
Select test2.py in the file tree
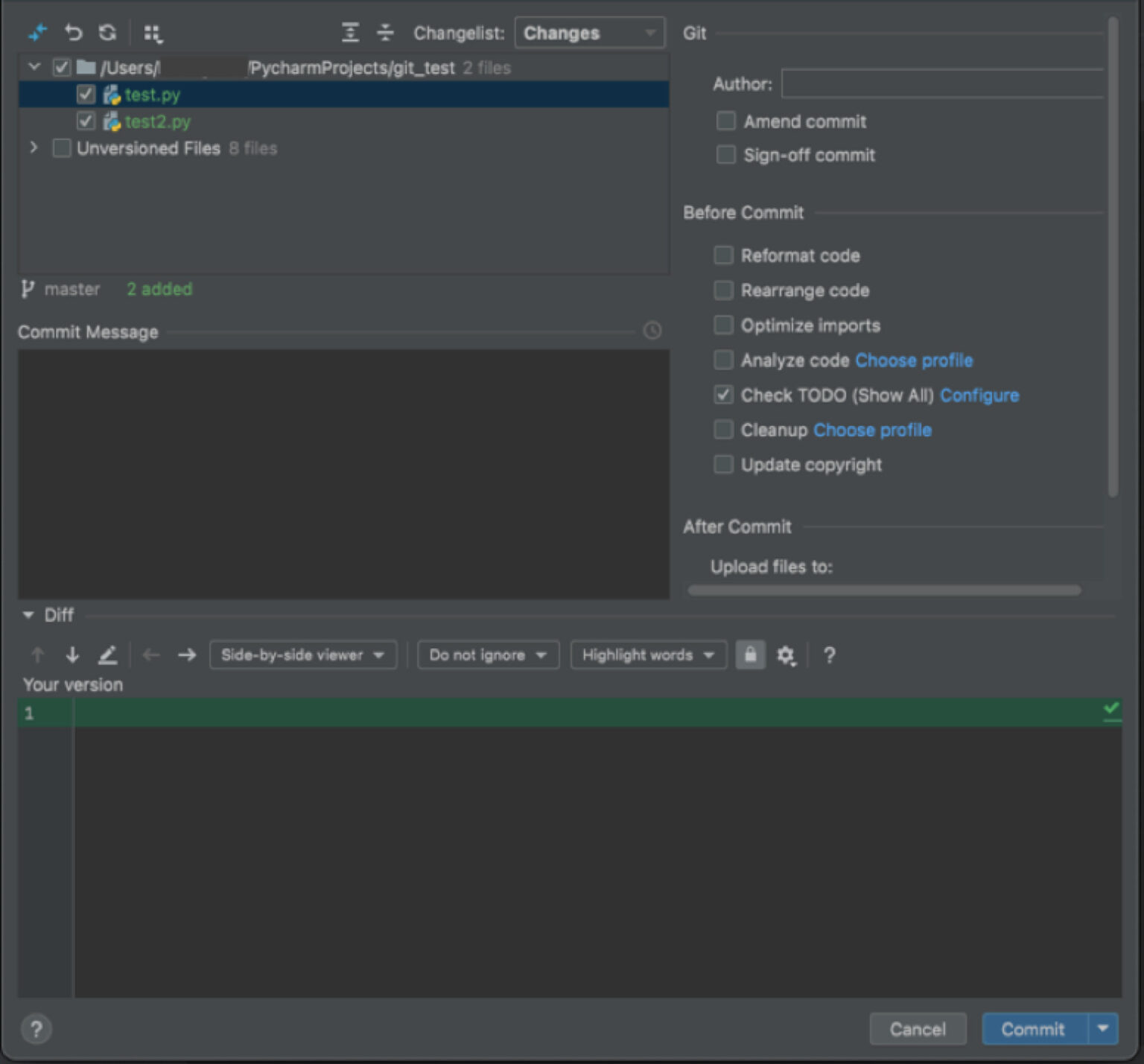pyautogui.click(x=157, y=121)
